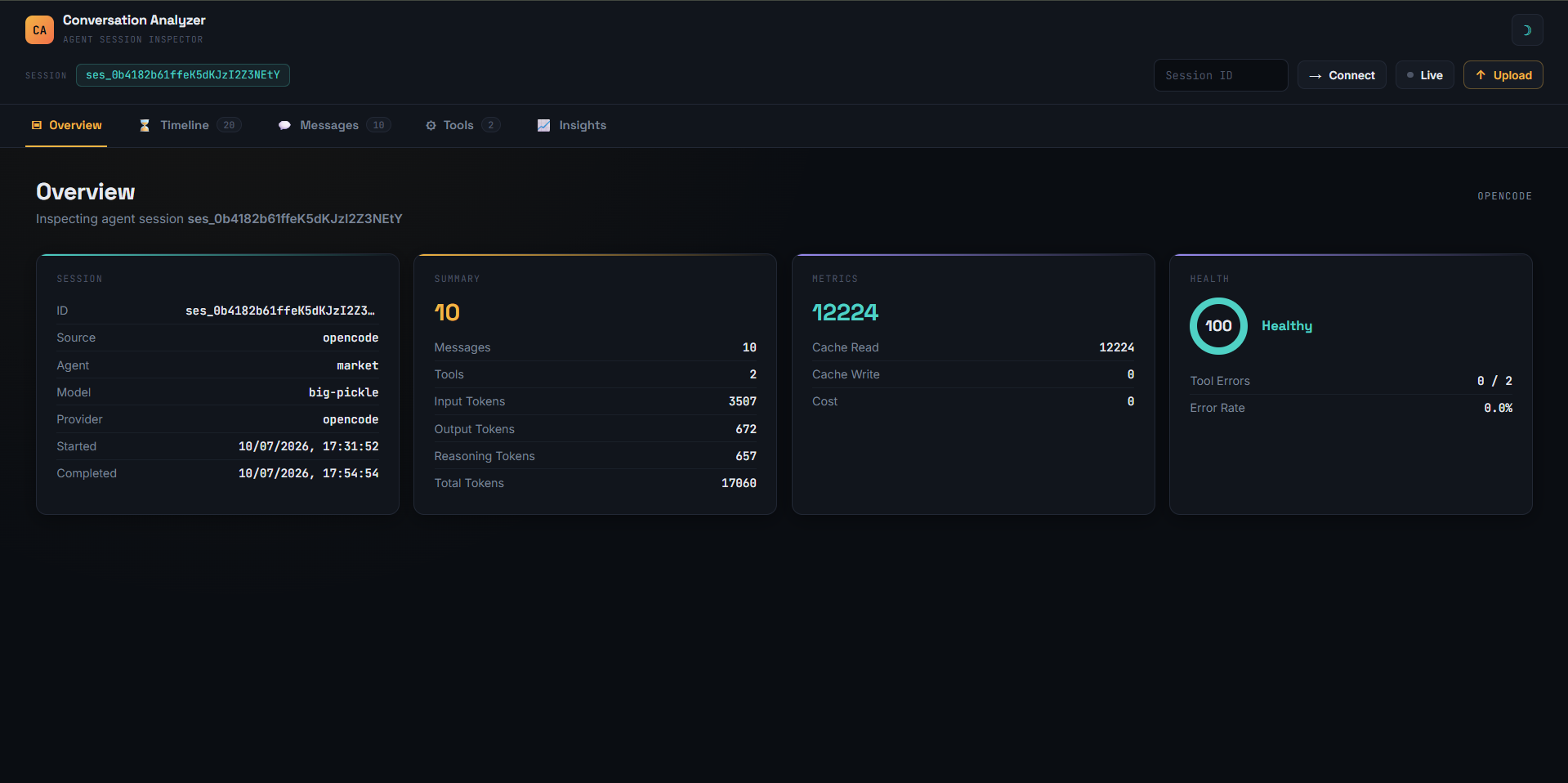The image size is (1568, 783).
Task: Open the Tools tab
Action: [462, 125]
